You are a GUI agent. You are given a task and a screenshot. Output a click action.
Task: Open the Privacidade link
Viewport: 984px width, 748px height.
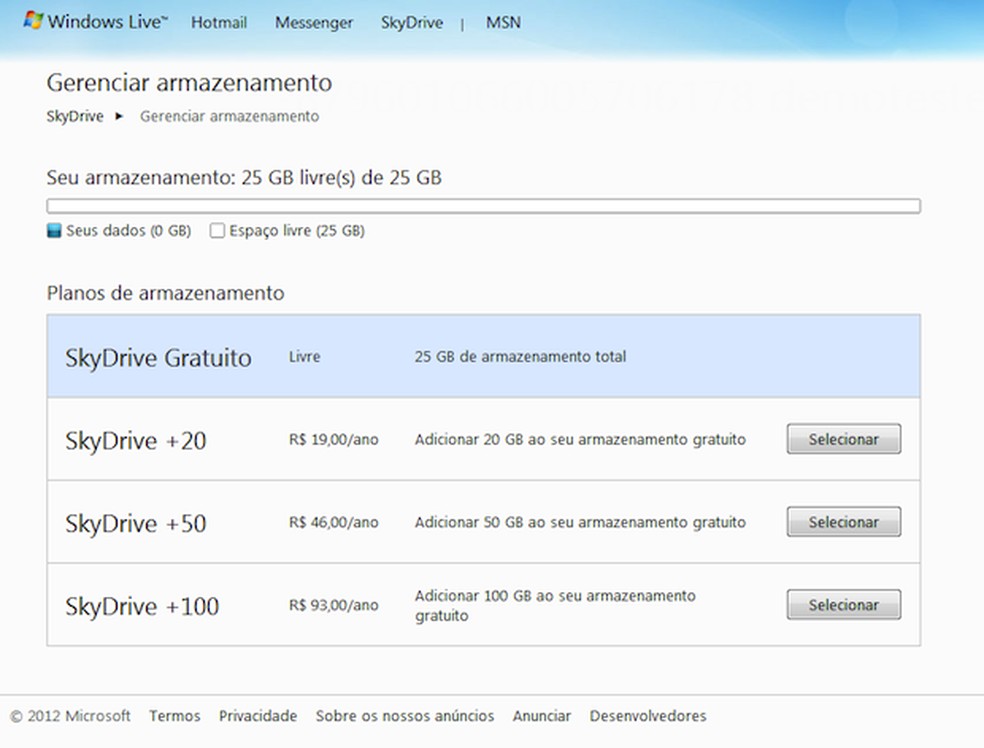coord(258,716)
